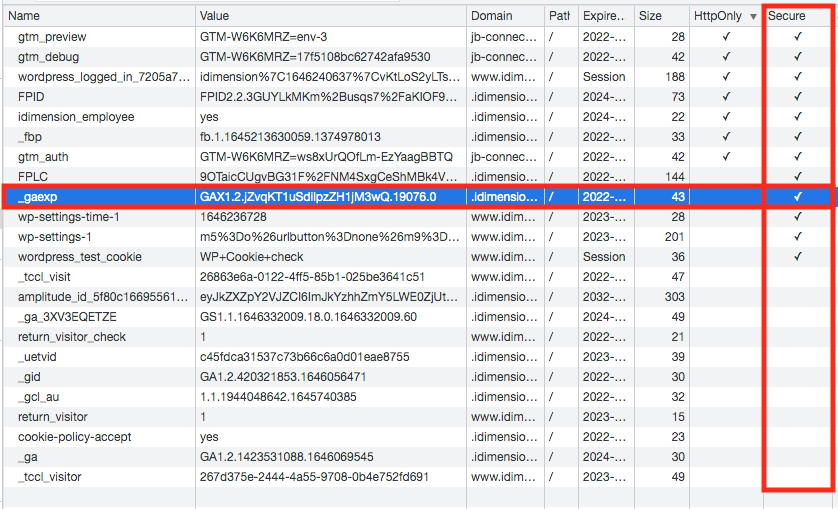
Task: Sort by the Size column header
Action: [x=662, y=16]
